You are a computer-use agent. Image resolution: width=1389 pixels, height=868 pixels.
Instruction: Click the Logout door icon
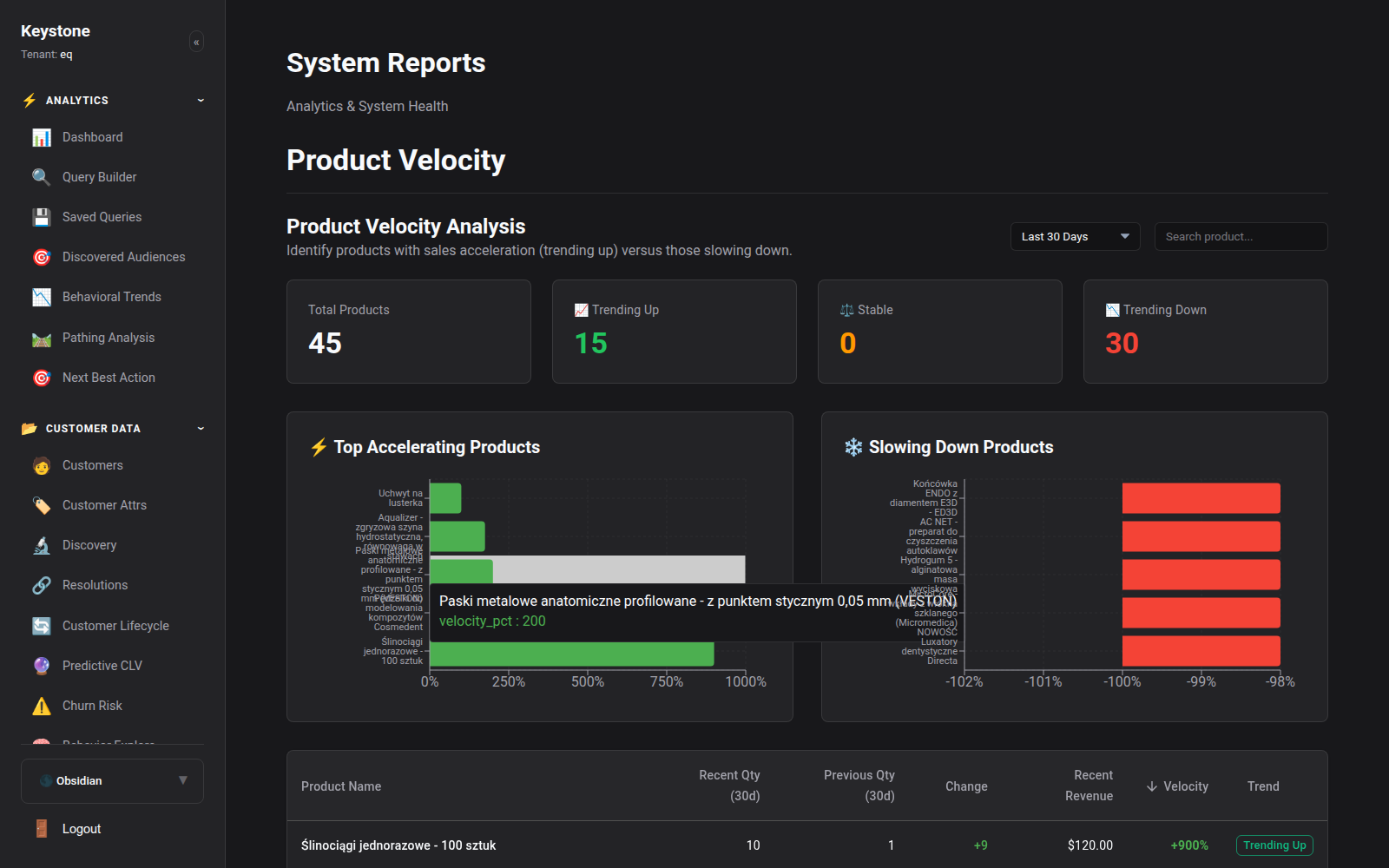(x=42, y=829)
